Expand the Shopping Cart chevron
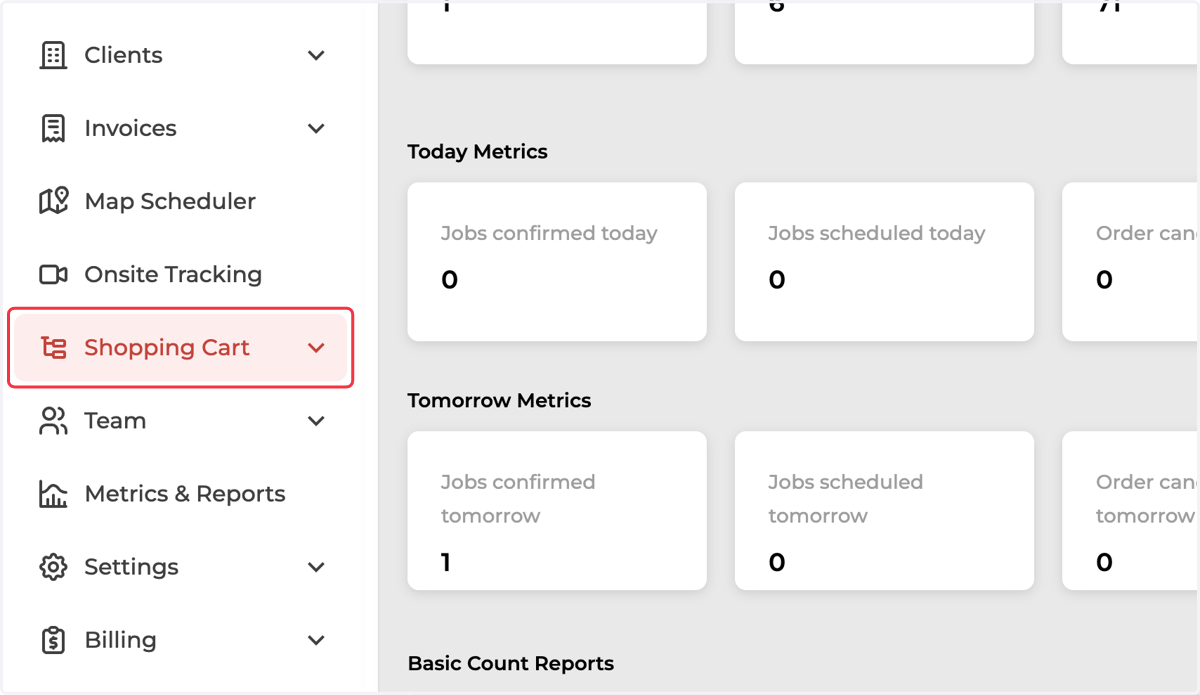 [x=316, y=348]
